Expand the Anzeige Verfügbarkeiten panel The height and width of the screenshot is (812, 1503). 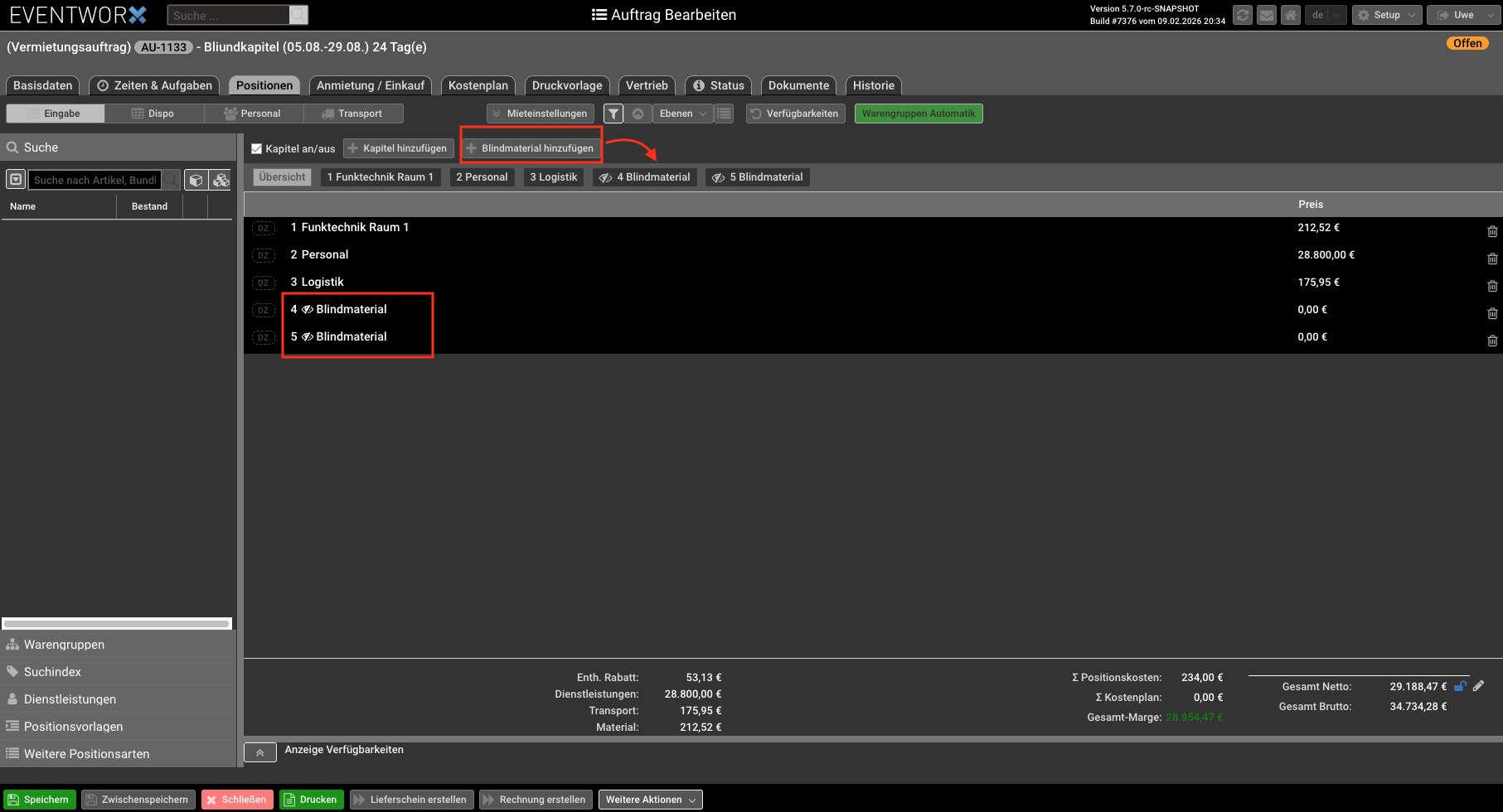(259, 752)
